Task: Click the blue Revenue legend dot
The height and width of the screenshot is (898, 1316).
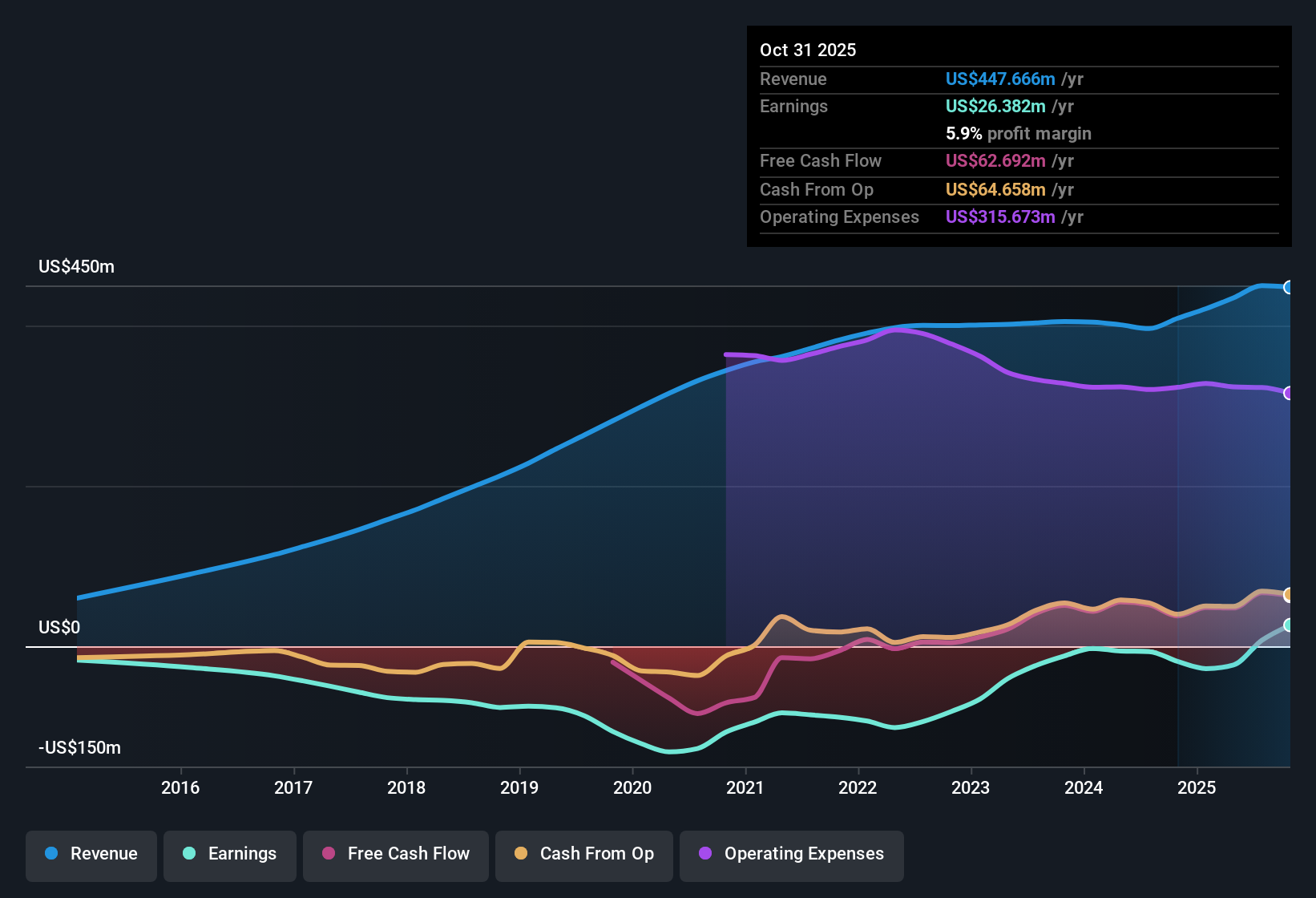Action: click(50, 854)
